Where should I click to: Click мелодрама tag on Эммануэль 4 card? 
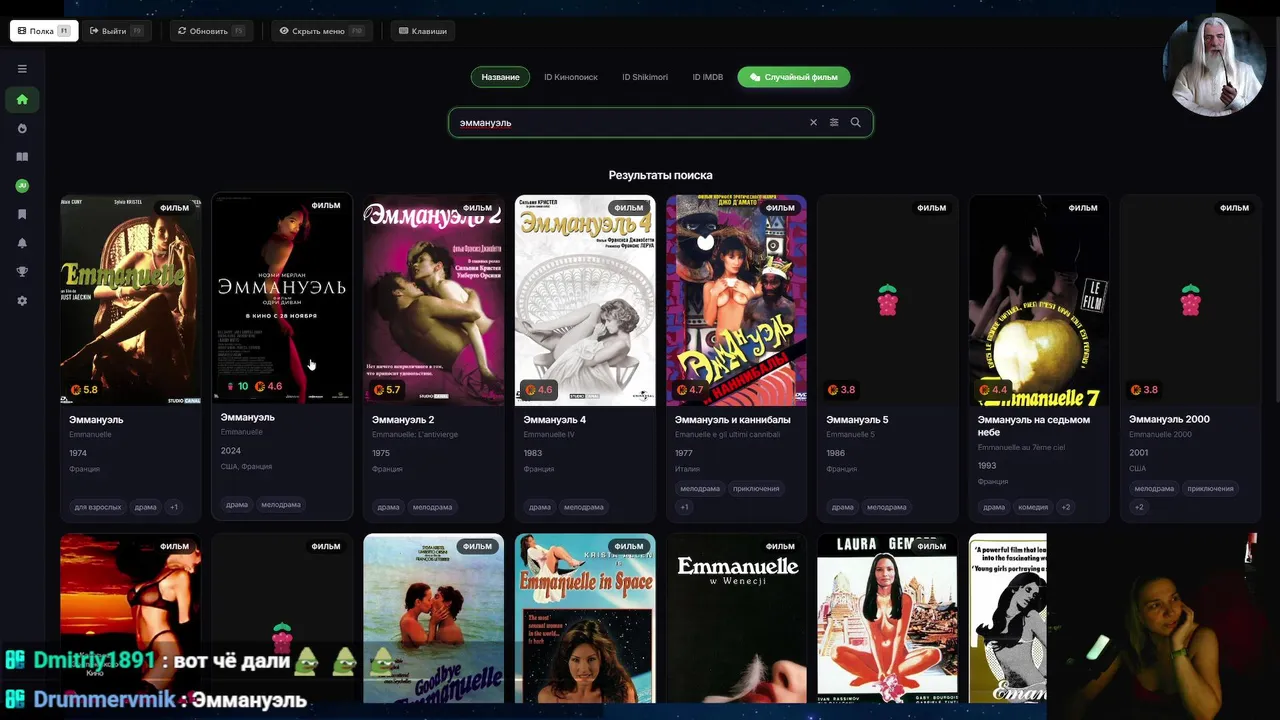[584, 507]
